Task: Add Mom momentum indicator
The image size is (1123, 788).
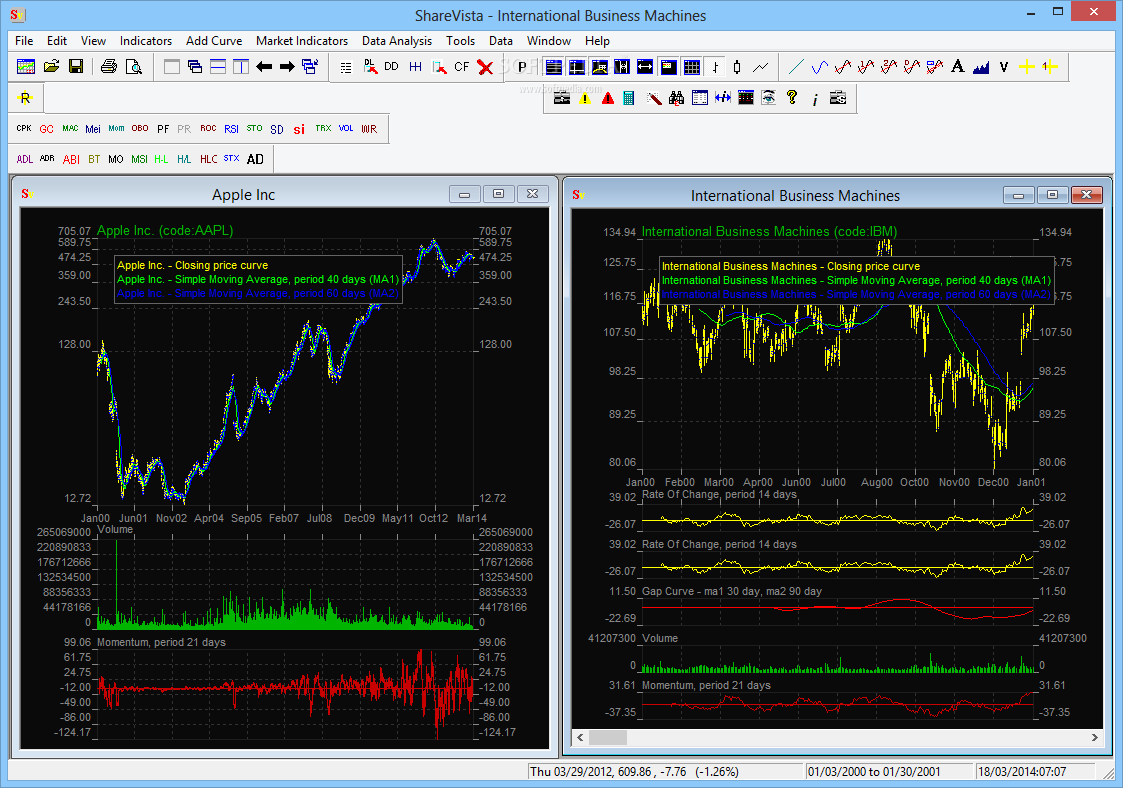Action: pyautogui.click(x=116, y=128)
